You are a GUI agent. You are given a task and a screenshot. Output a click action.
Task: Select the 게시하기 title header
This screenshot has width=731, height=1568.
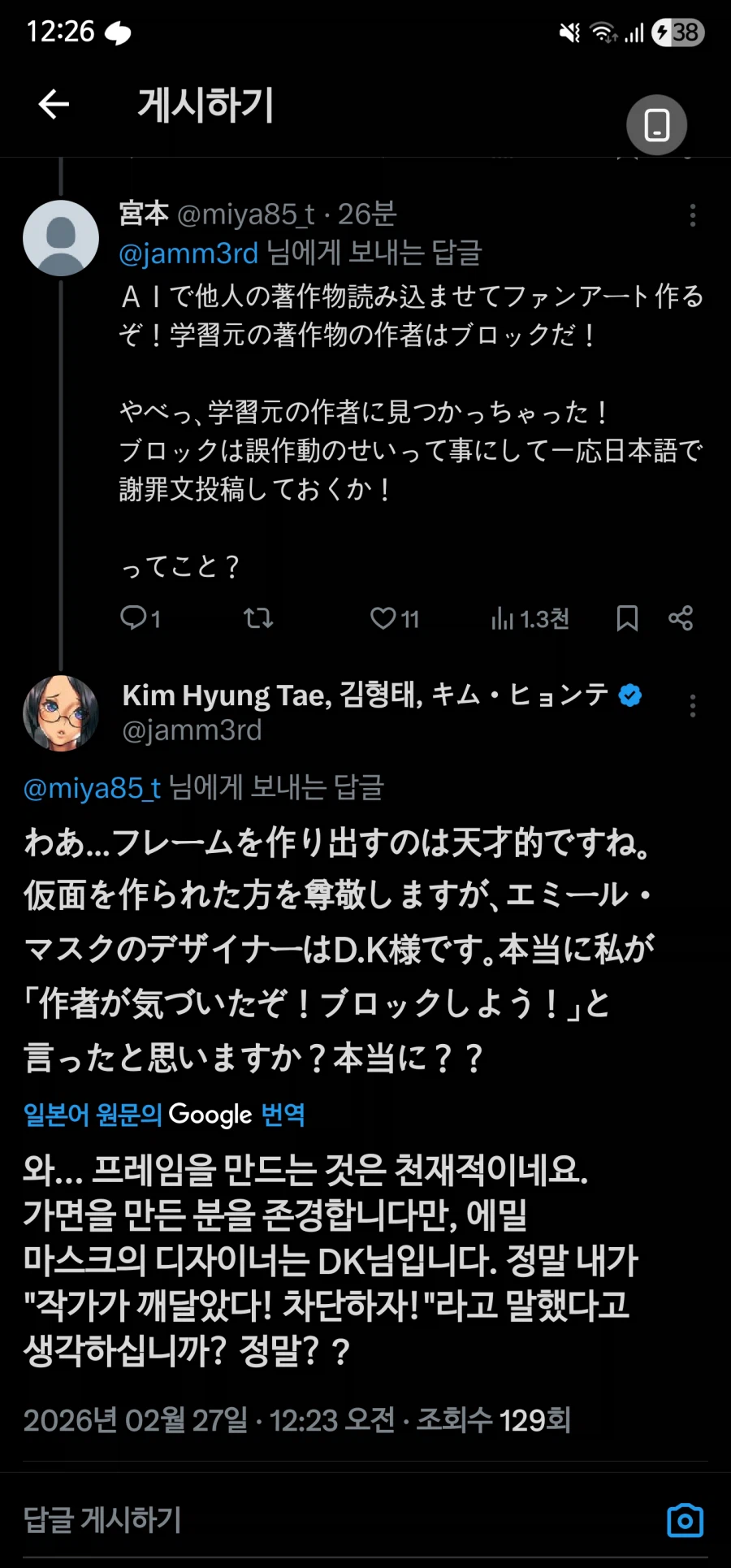pos(205,105)
